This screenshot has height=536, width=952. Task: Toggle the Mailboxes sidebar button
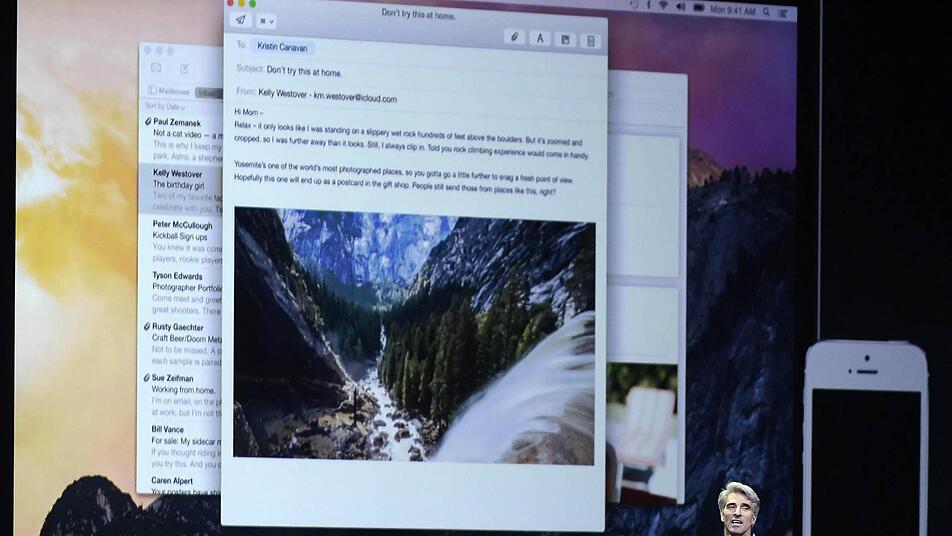click(169, 91)
